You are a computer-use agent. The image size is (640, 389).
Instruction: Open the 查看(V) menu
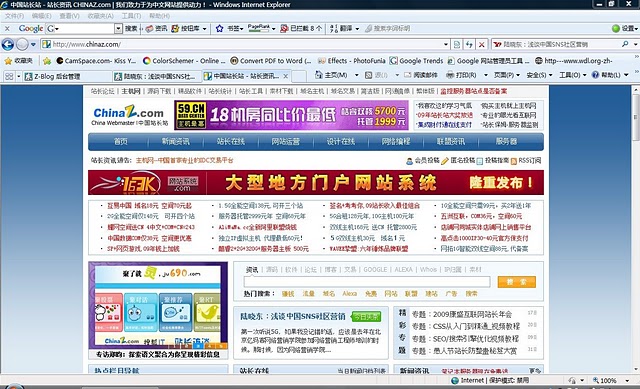[69, 16]
